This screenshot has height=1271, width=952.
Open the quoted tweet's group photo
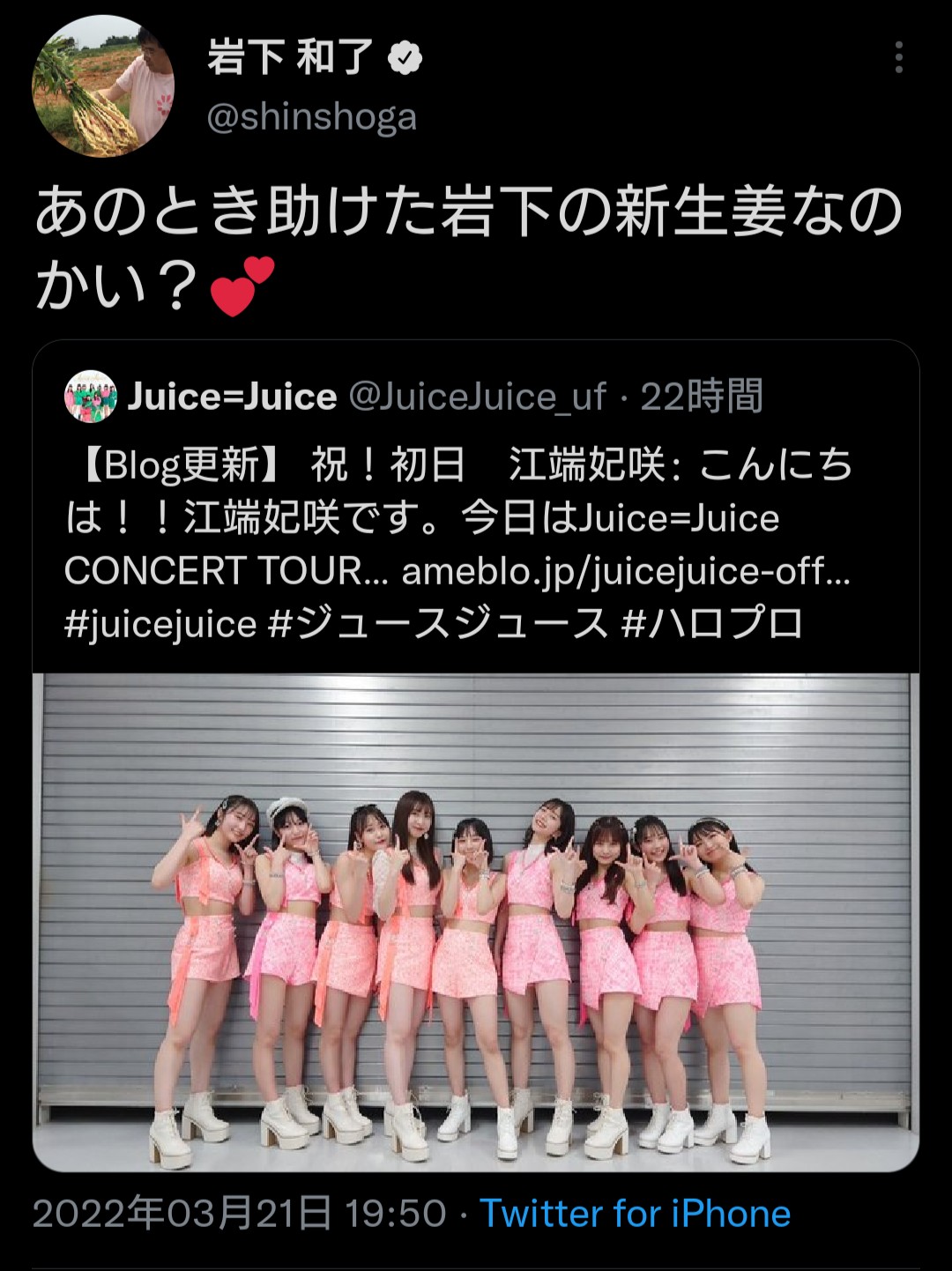pos(476,922)
